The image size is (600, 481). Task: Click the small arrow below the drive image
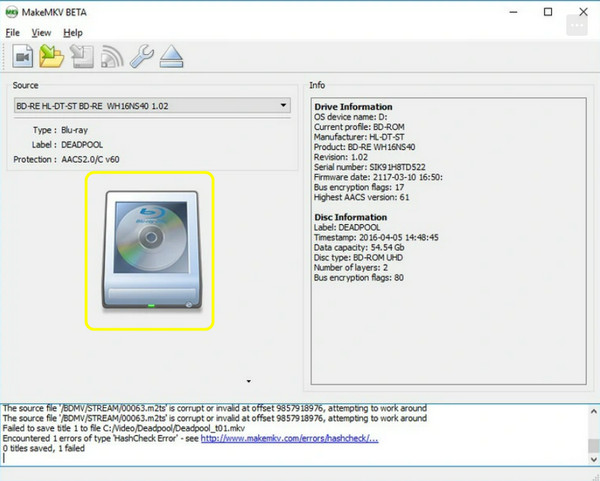[x=249, y=381]
